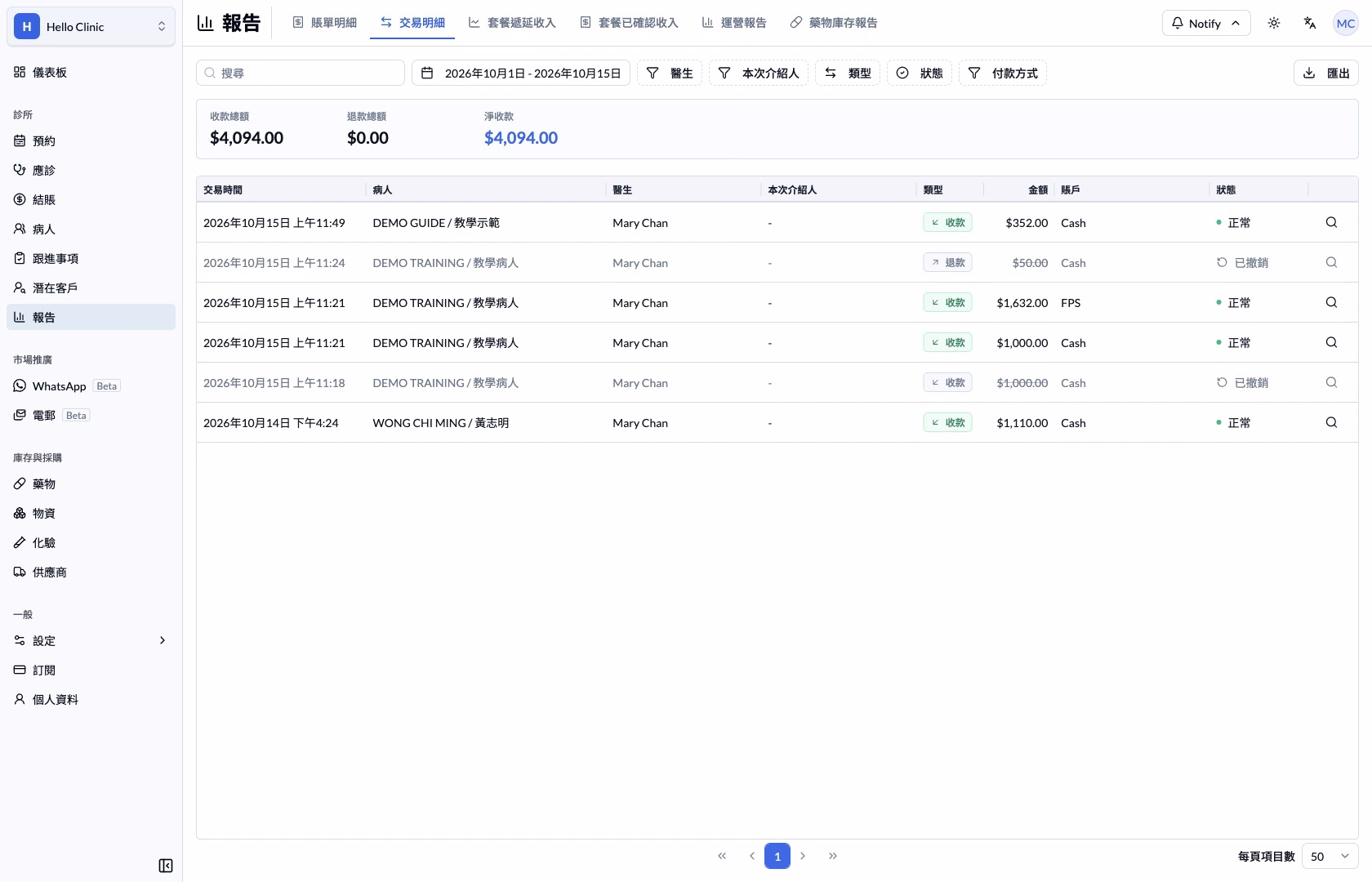Open 應診 consultation page
Viewport: 1372px width, 882px height.
point(91,170)
